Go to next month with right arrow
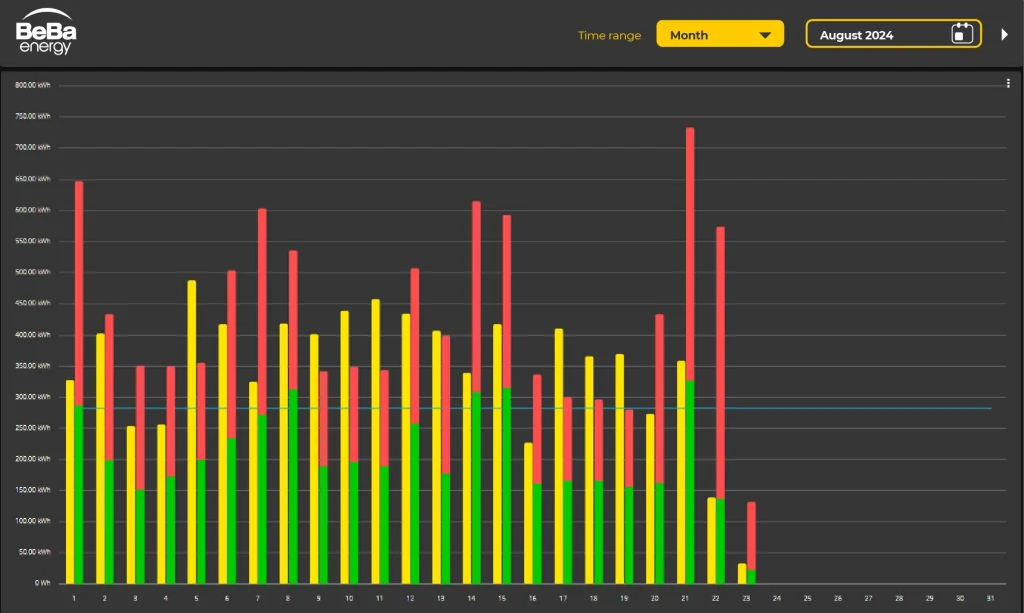Image resolution: width=1024 pixels, height=613 pixels. click(1005, 34)
